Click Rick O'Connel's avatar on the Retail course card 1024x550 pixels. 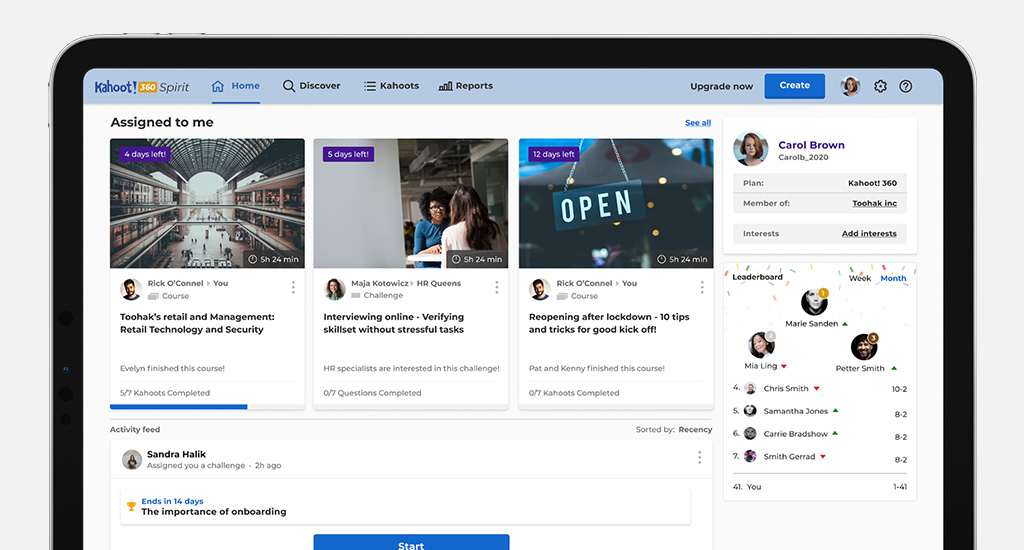(x=131, y=289)
